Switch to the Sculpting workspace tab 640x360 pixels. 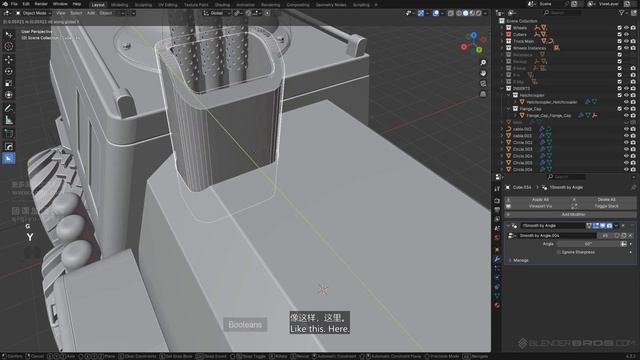coord(143,5)
